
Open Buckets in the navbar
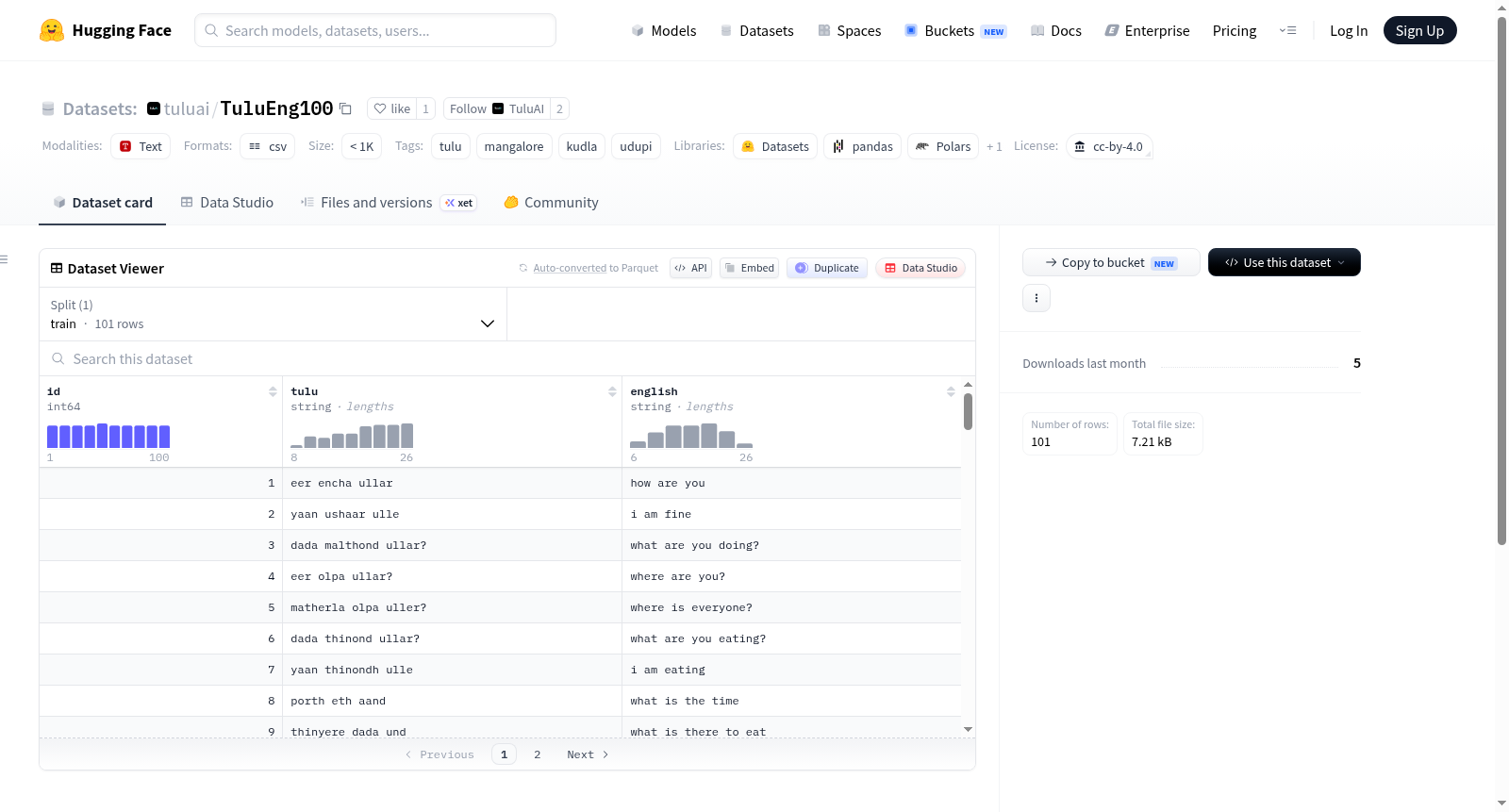(x=955, y=31)
